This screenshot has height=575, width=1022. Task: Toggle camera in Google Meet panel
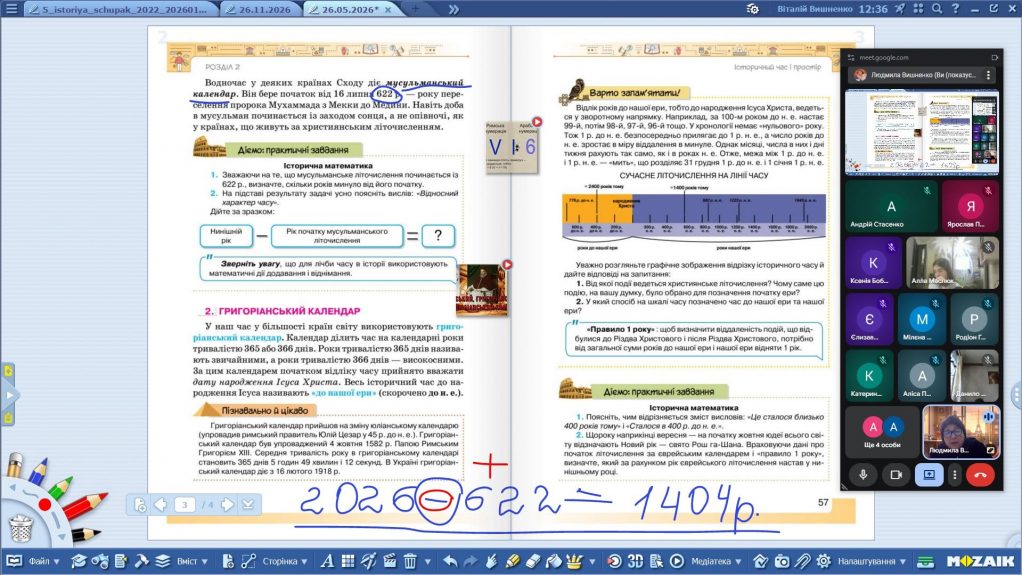tap(896, 475)
